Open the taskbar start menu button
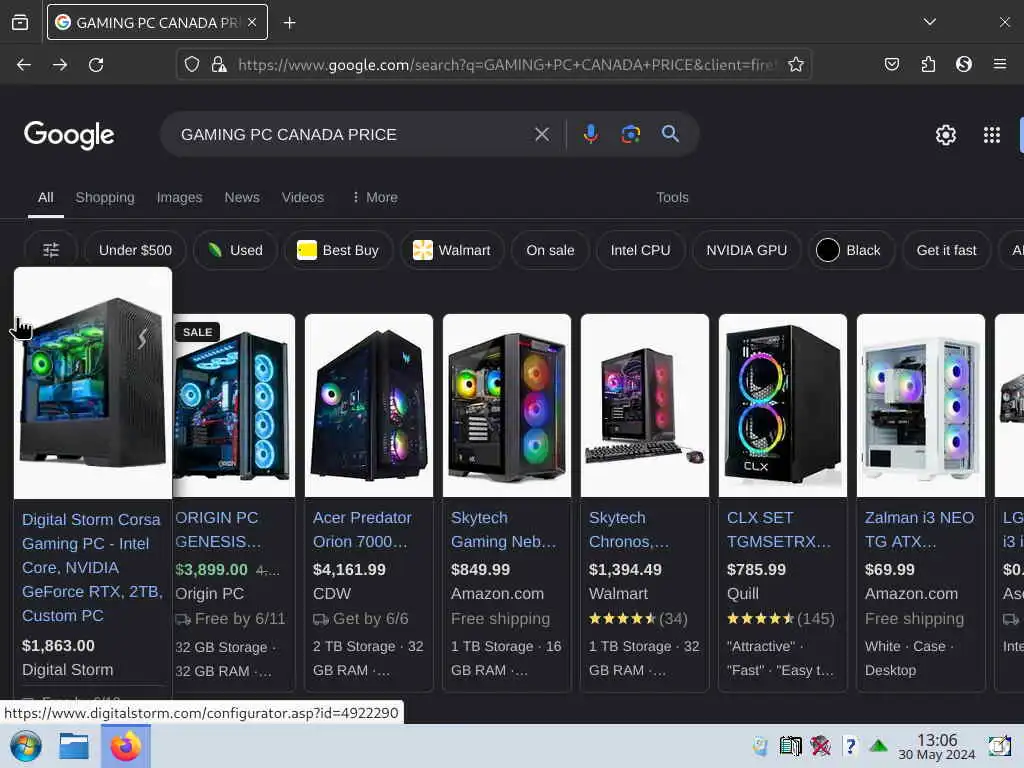 25,746
